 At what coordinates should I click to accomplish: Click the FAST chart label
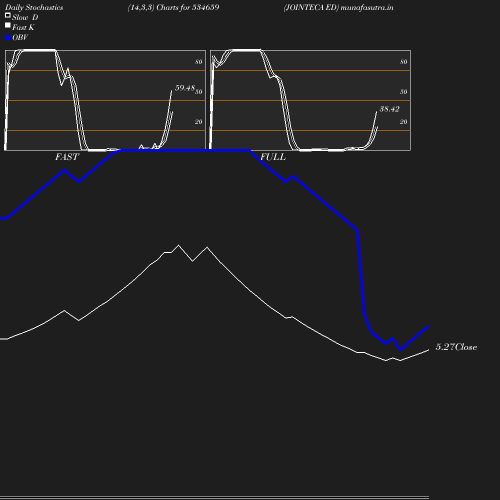[67, 157]
